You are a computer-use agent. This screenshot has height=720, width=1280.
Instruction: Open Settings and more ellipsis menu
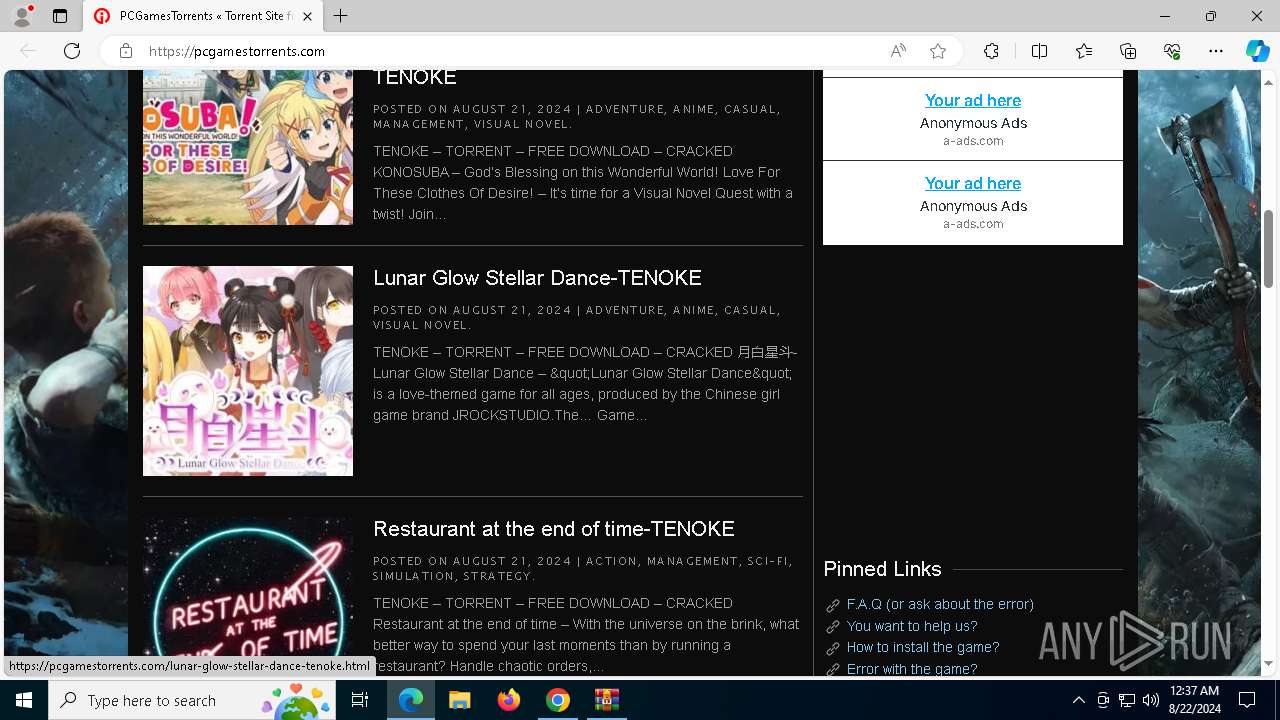pyautogui.click(x=1216, y=51)
